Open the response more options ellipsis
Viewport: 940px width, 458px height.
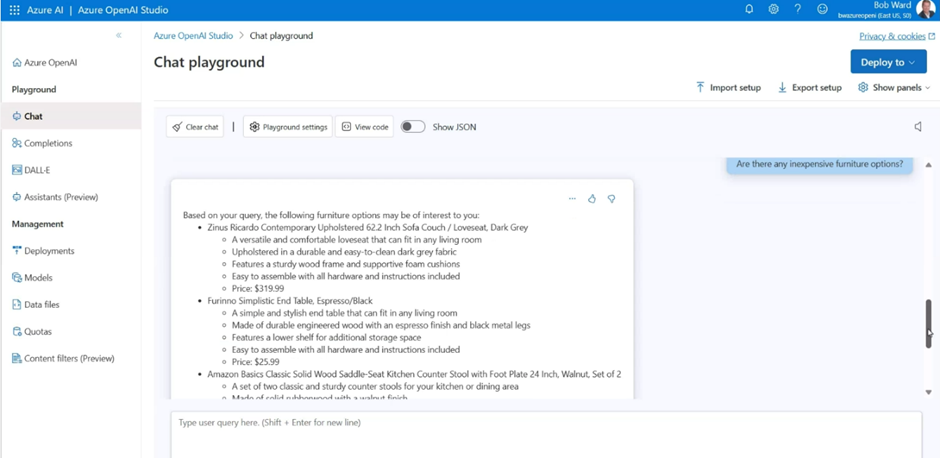(x=573, y=198)
